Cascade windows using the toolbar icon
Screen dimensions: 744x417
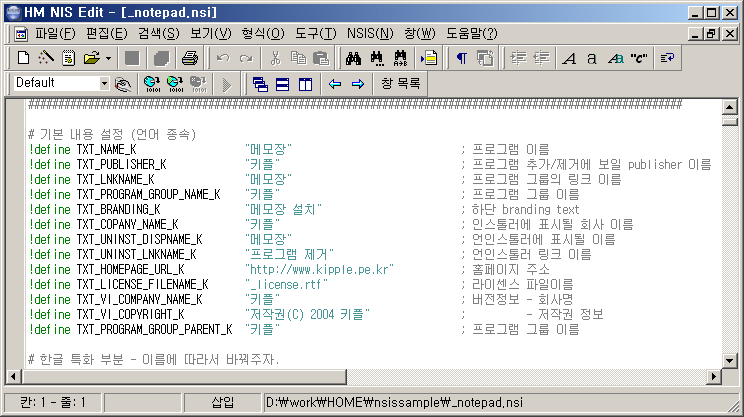point(261,83)
